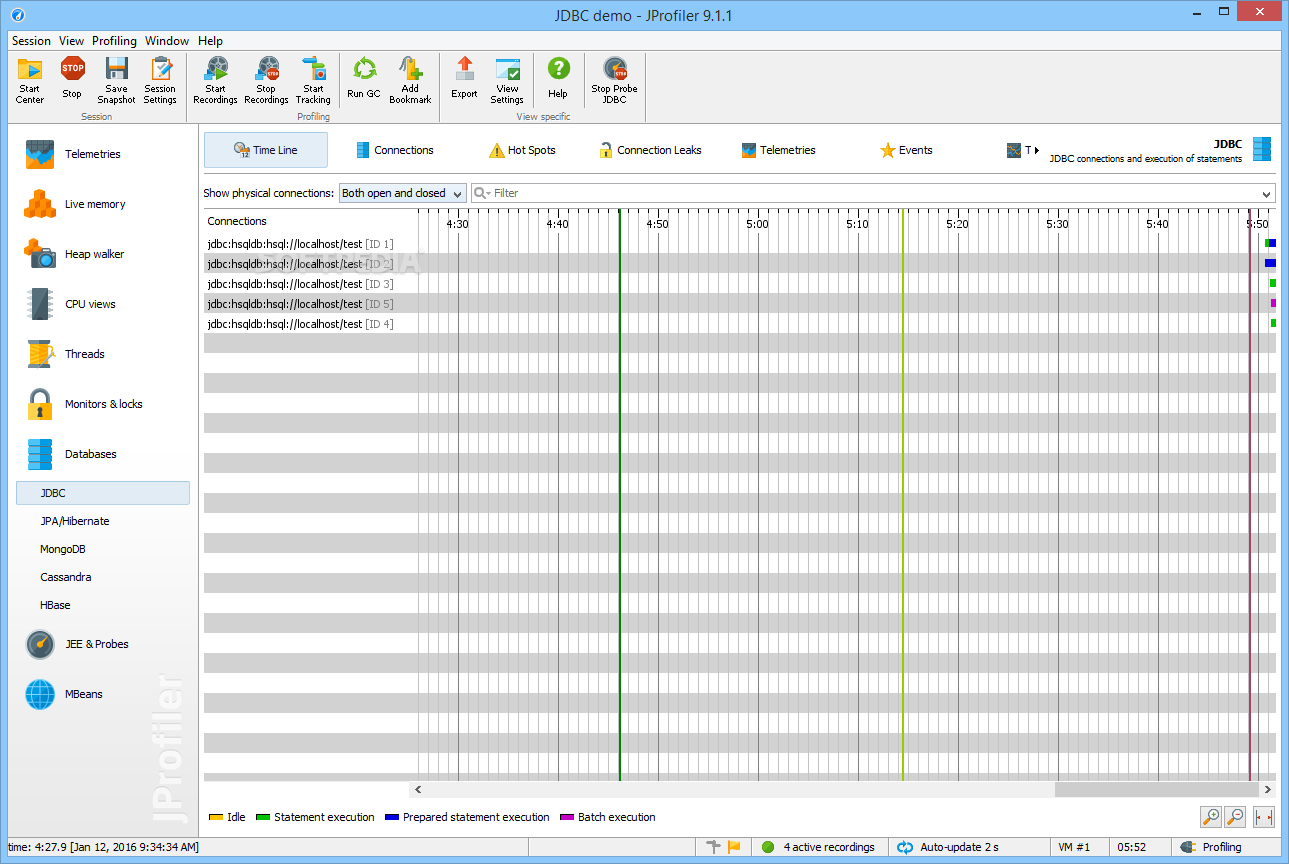Open the filter history dropdown arrow

click(1267, 194)
